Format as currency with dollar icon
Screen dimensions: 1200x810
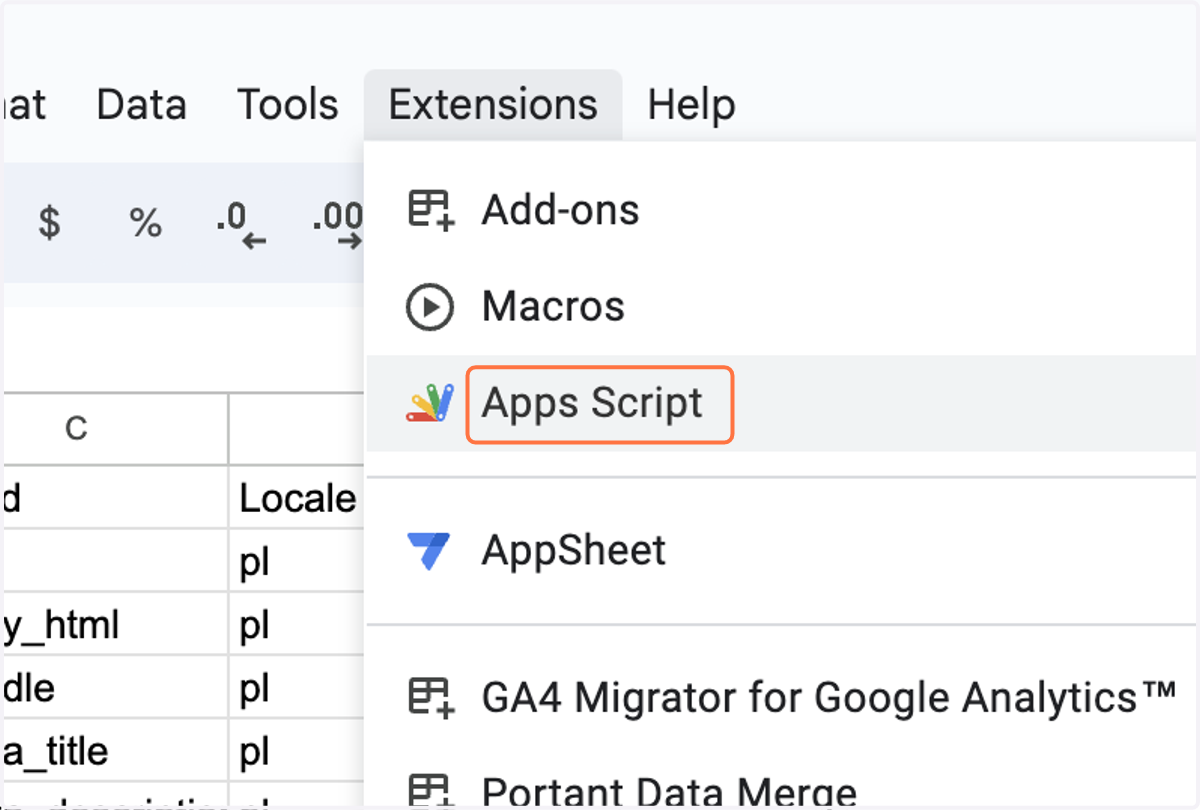pyautogui.click(x=49, y=222)
